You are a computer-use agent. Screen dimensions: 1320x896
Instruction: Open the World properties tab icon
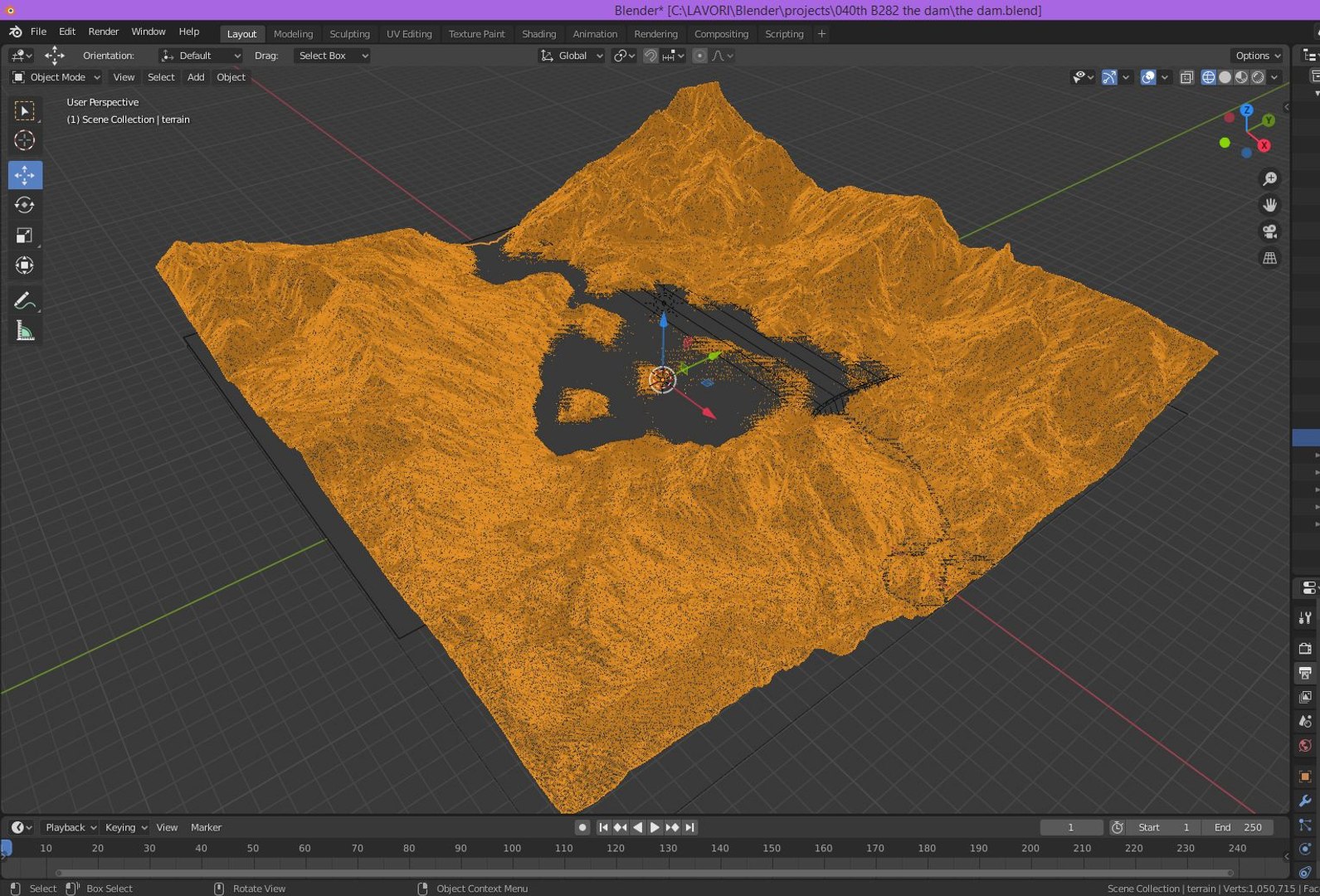point(1305,746)
